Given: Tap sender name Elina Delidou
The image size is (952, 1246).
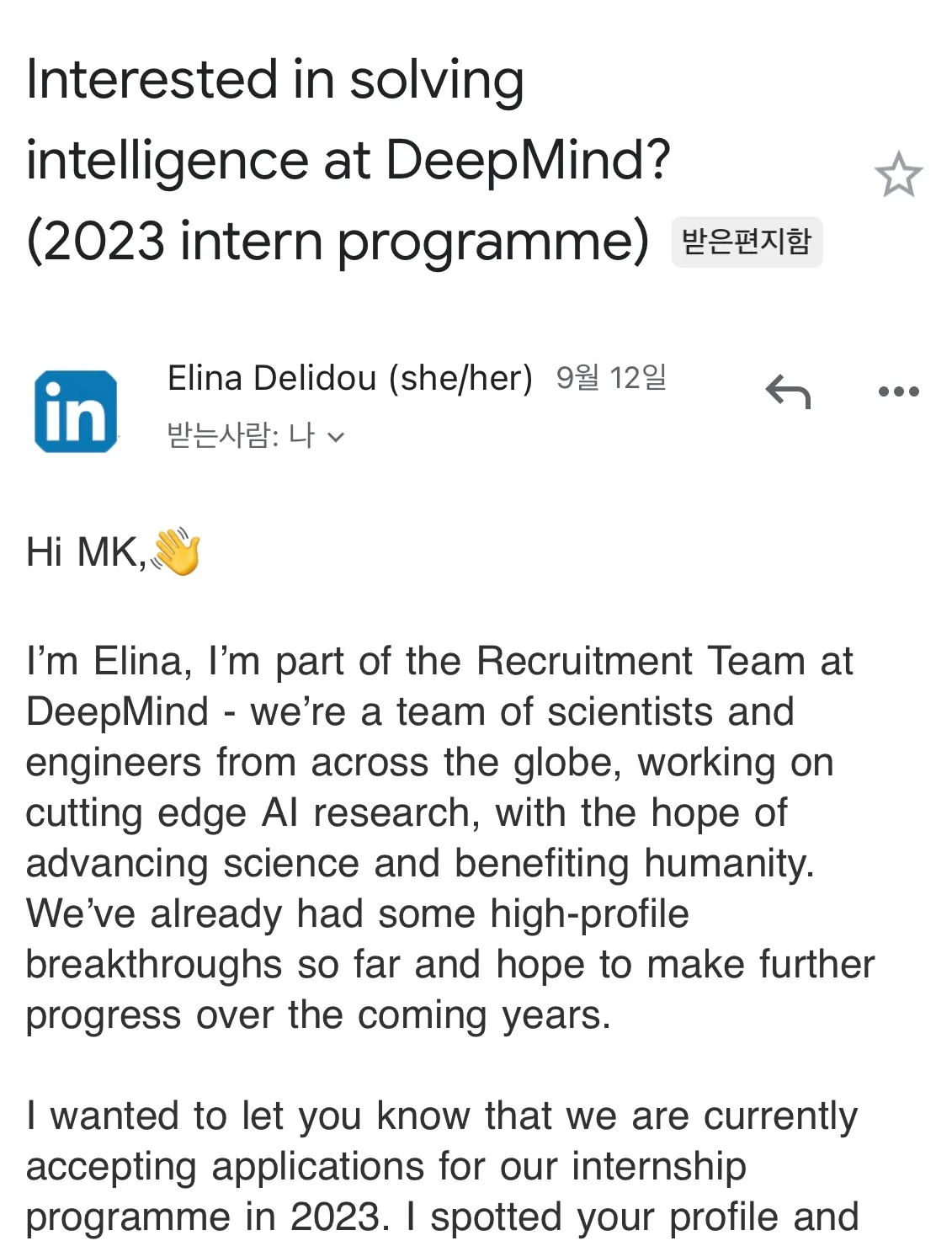Looking at the screenshot, I should point(272,378).
